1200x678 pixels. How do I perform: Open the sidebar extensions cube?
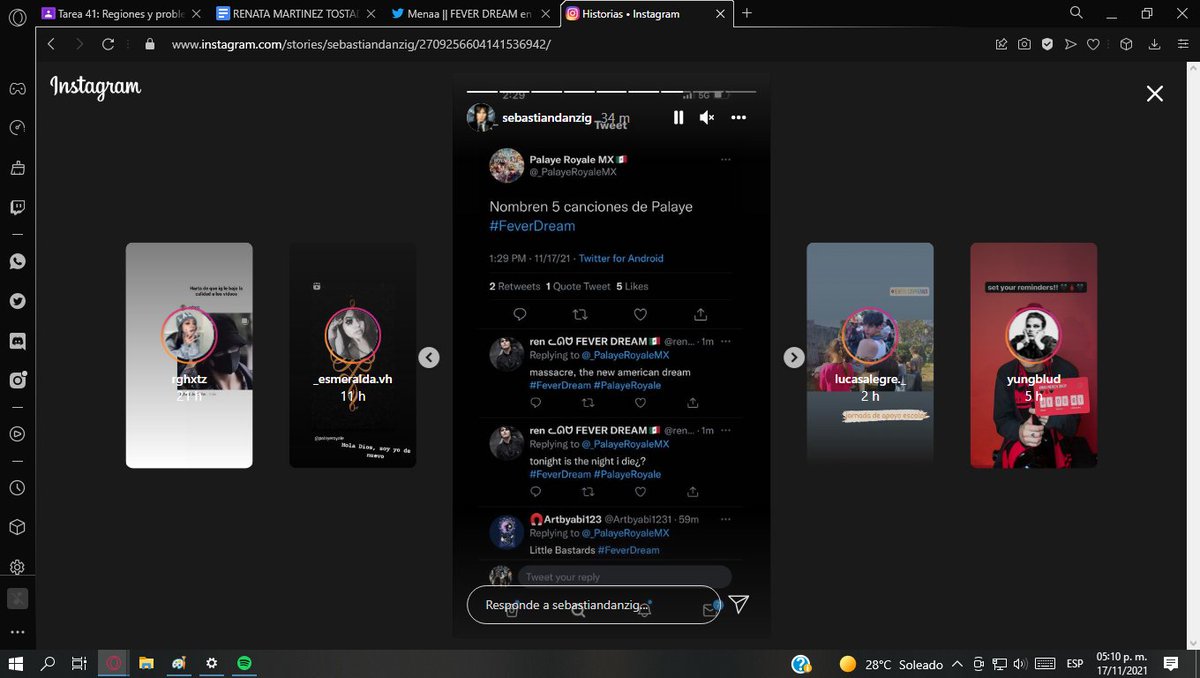point(17,527)
